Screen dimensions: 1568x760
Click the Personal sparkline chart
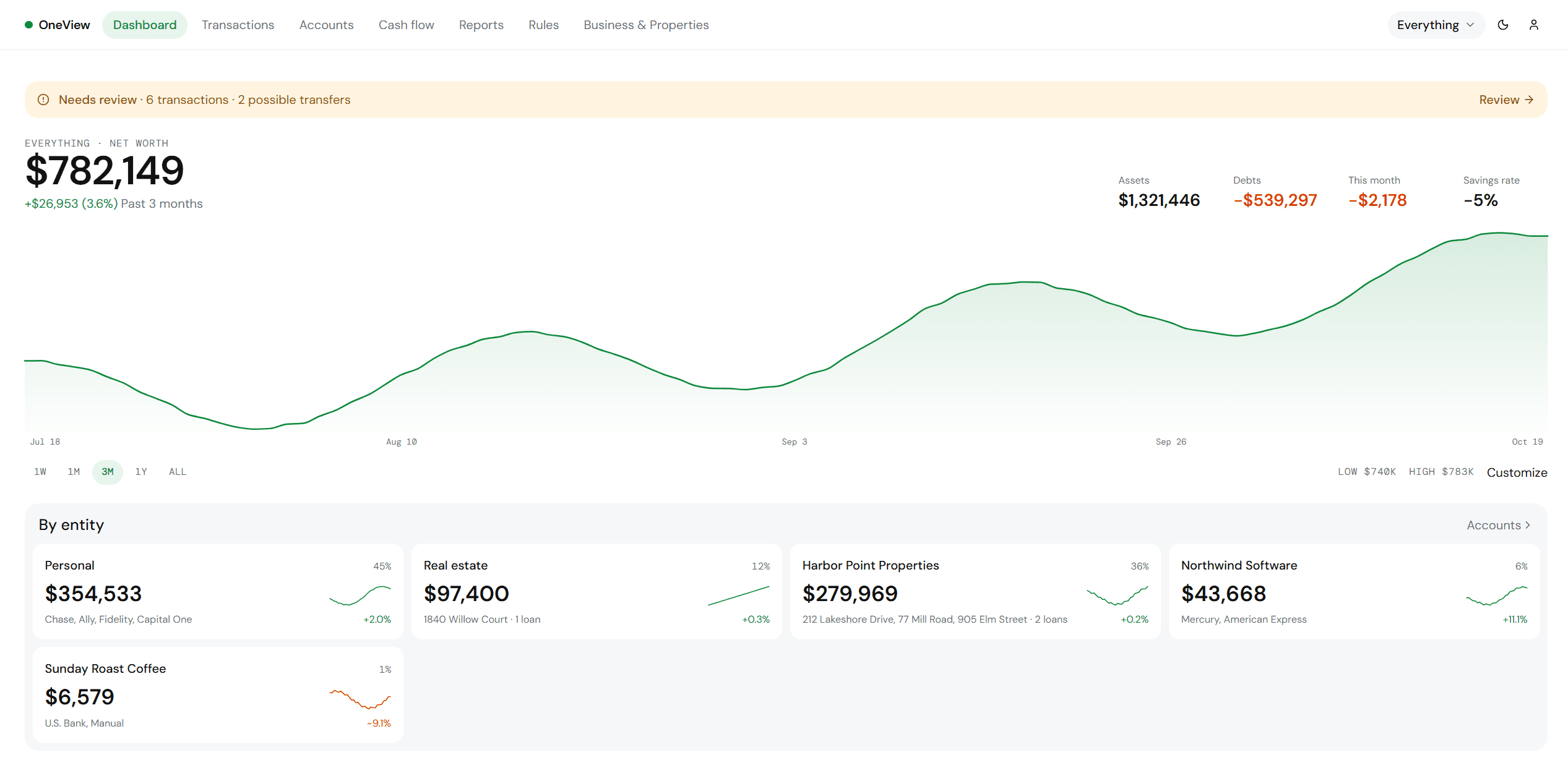(x=360, y=596)
